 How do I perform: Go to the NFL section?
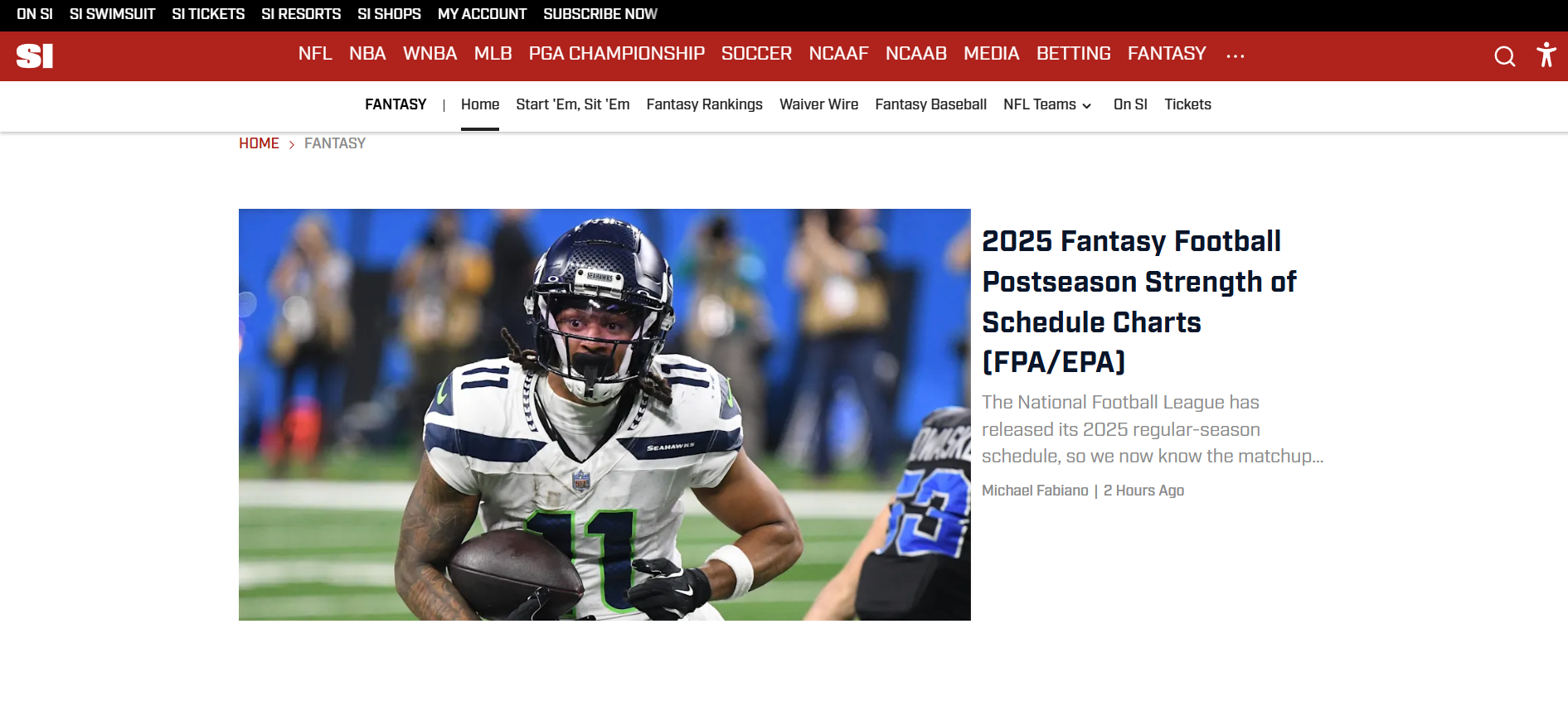pos(315,54)
